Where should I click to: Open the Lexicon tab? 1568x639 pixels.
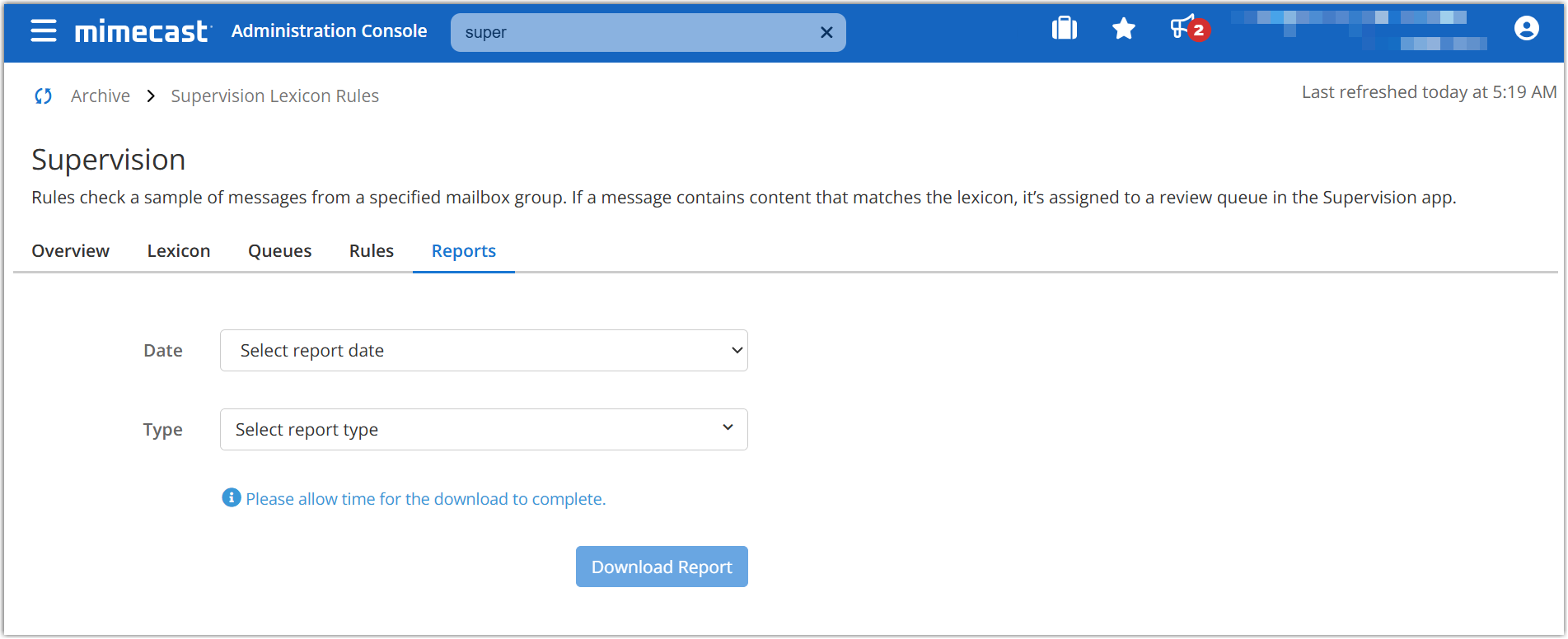pos(179,251)
